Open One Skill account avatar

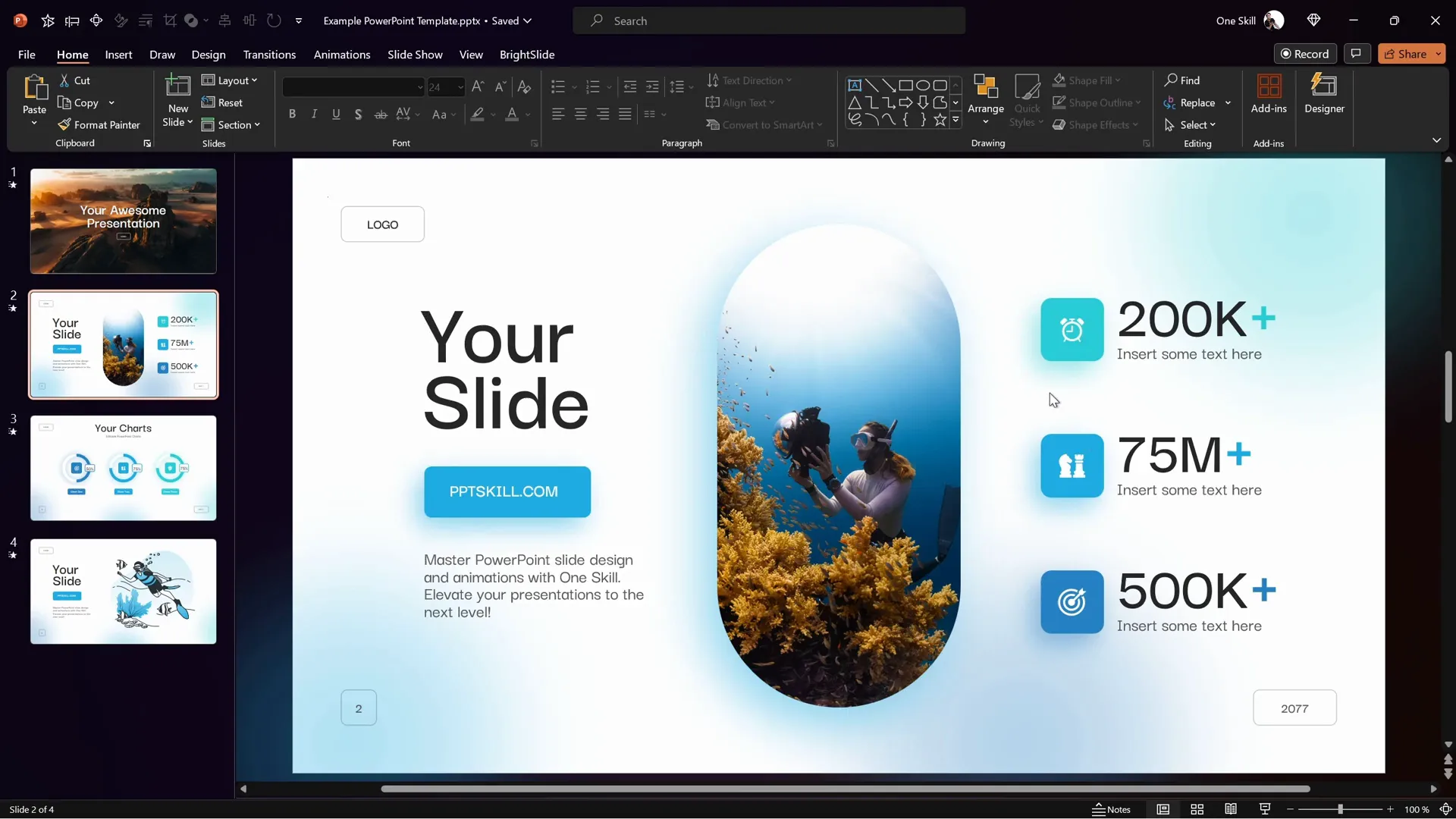pos(1274,20)
